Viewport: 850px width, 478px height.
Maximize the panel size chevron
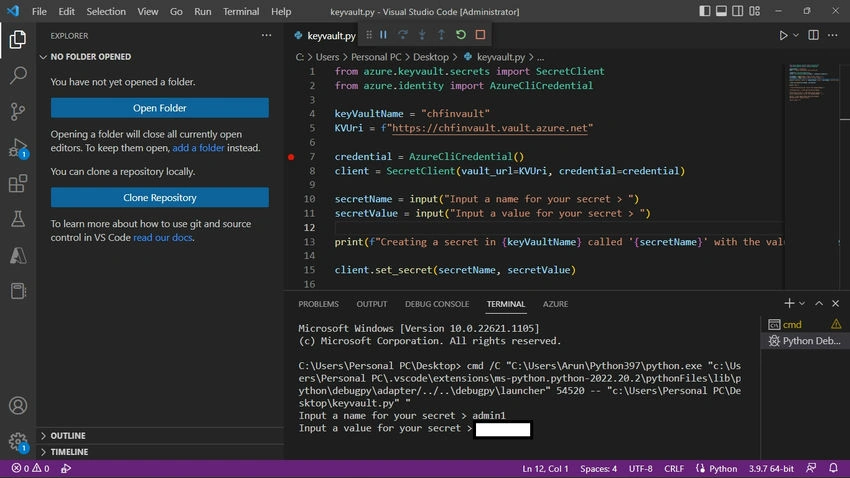tap(819, 303)
